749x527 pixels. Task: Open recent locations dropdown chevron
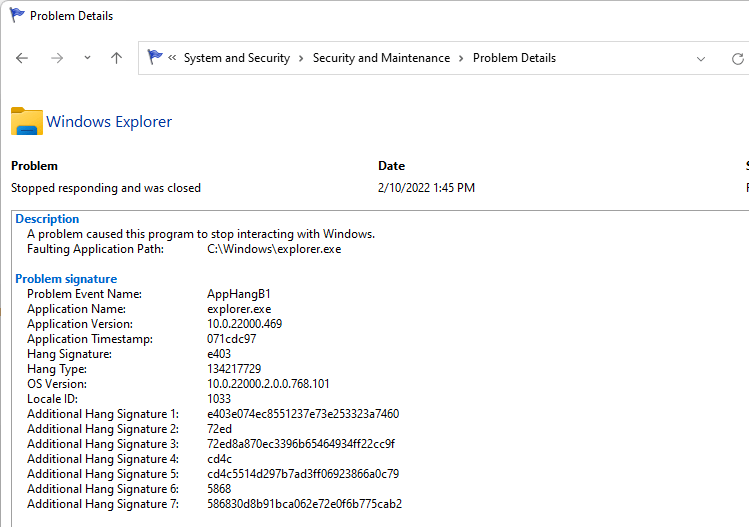87,58
